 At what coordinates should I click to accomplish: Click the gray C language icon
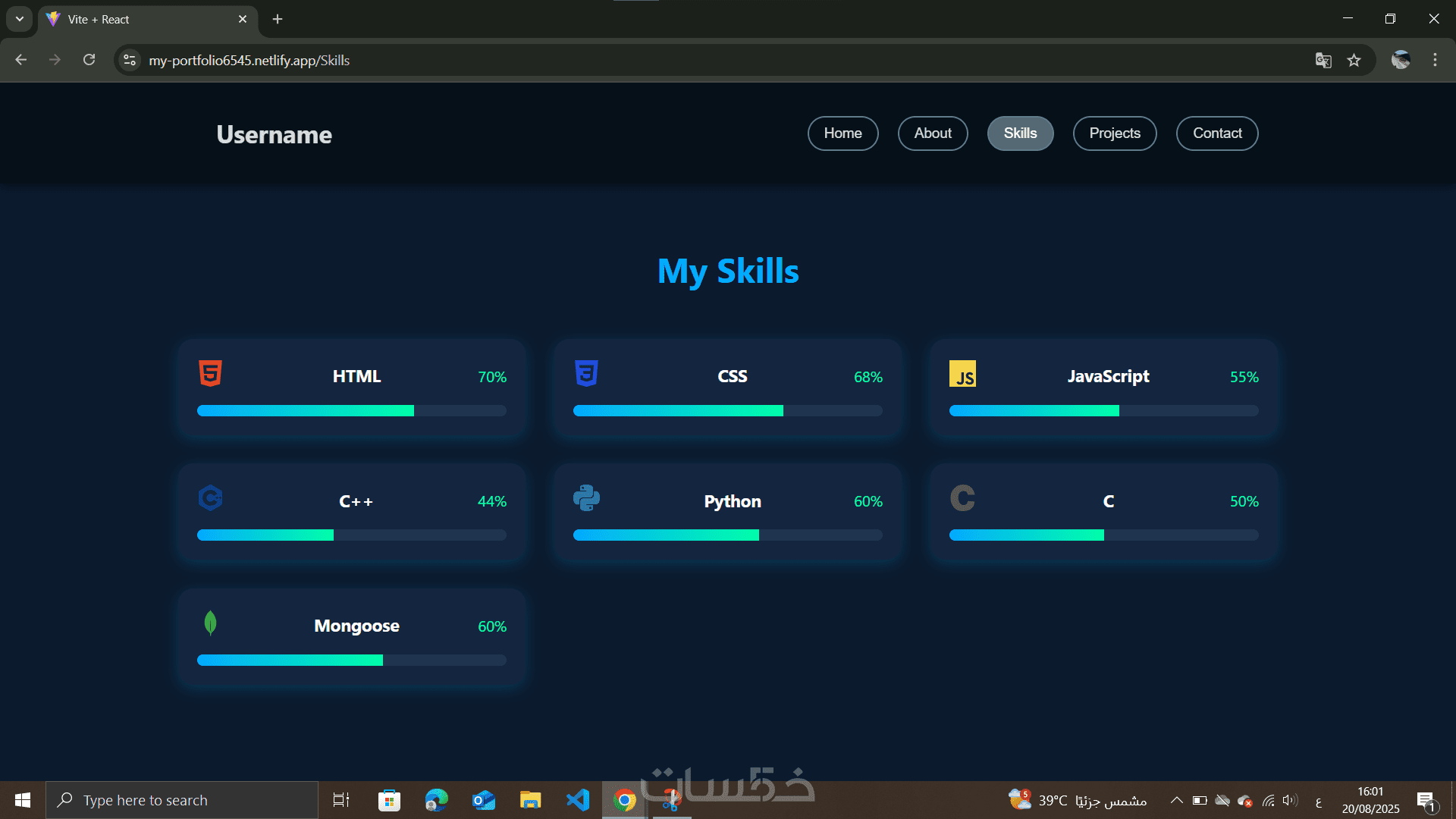click(x=962, y=498)
